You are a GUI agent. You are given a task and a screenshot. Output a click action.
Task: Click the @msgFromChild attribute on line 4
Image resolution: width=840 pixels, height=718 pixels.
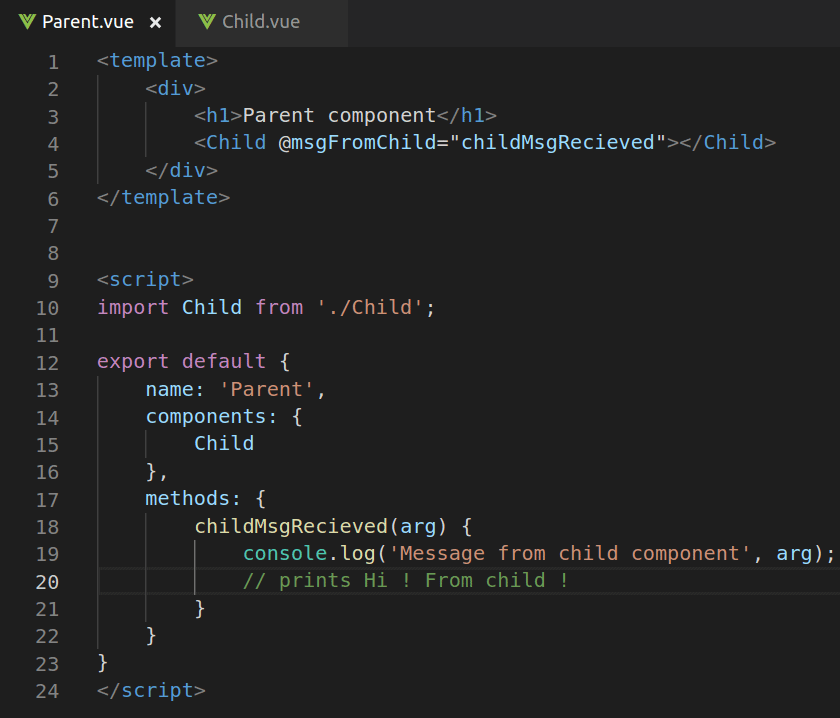tap(358, 143)
